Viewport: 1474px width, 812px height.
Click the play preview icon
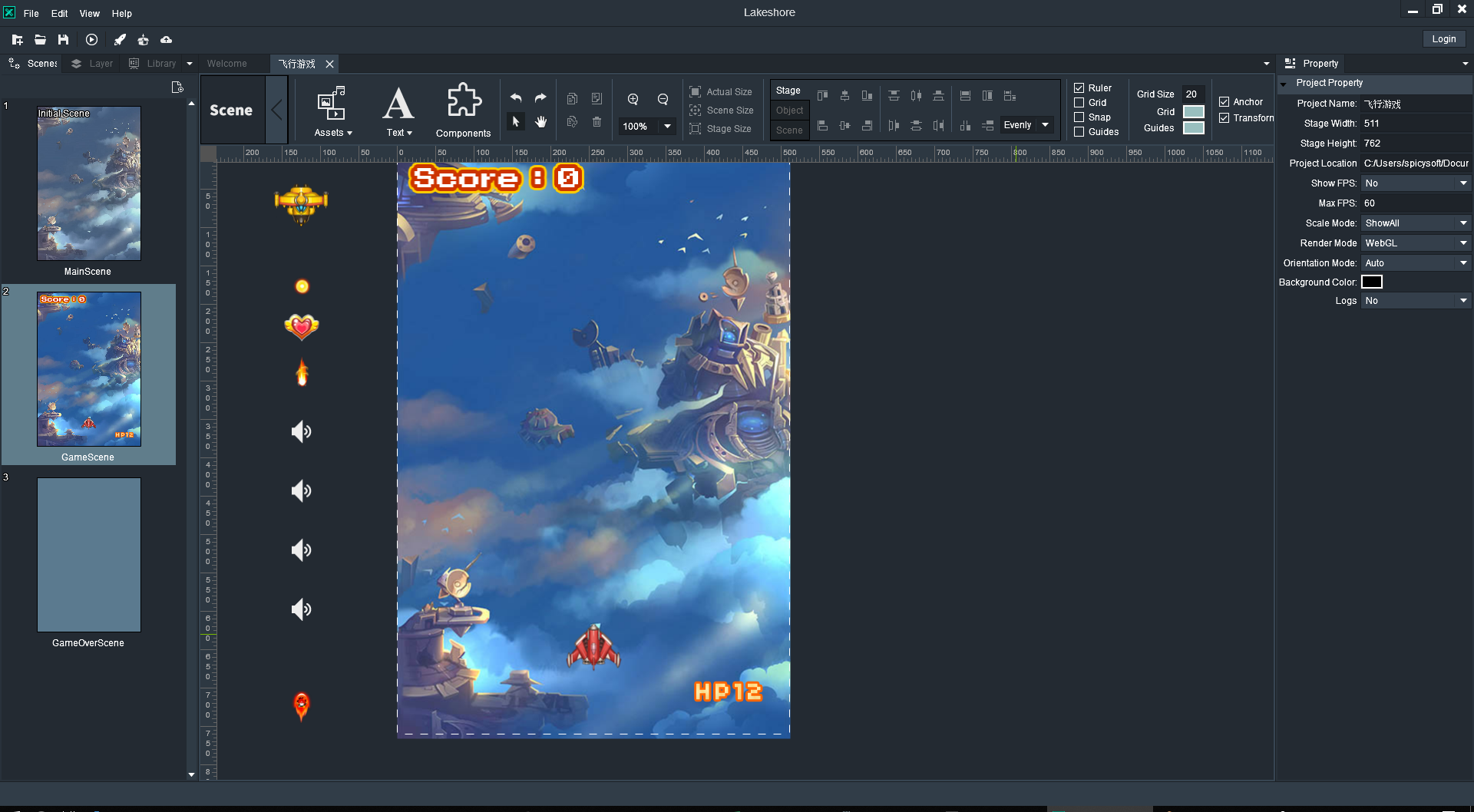click(x=91, y=39)
